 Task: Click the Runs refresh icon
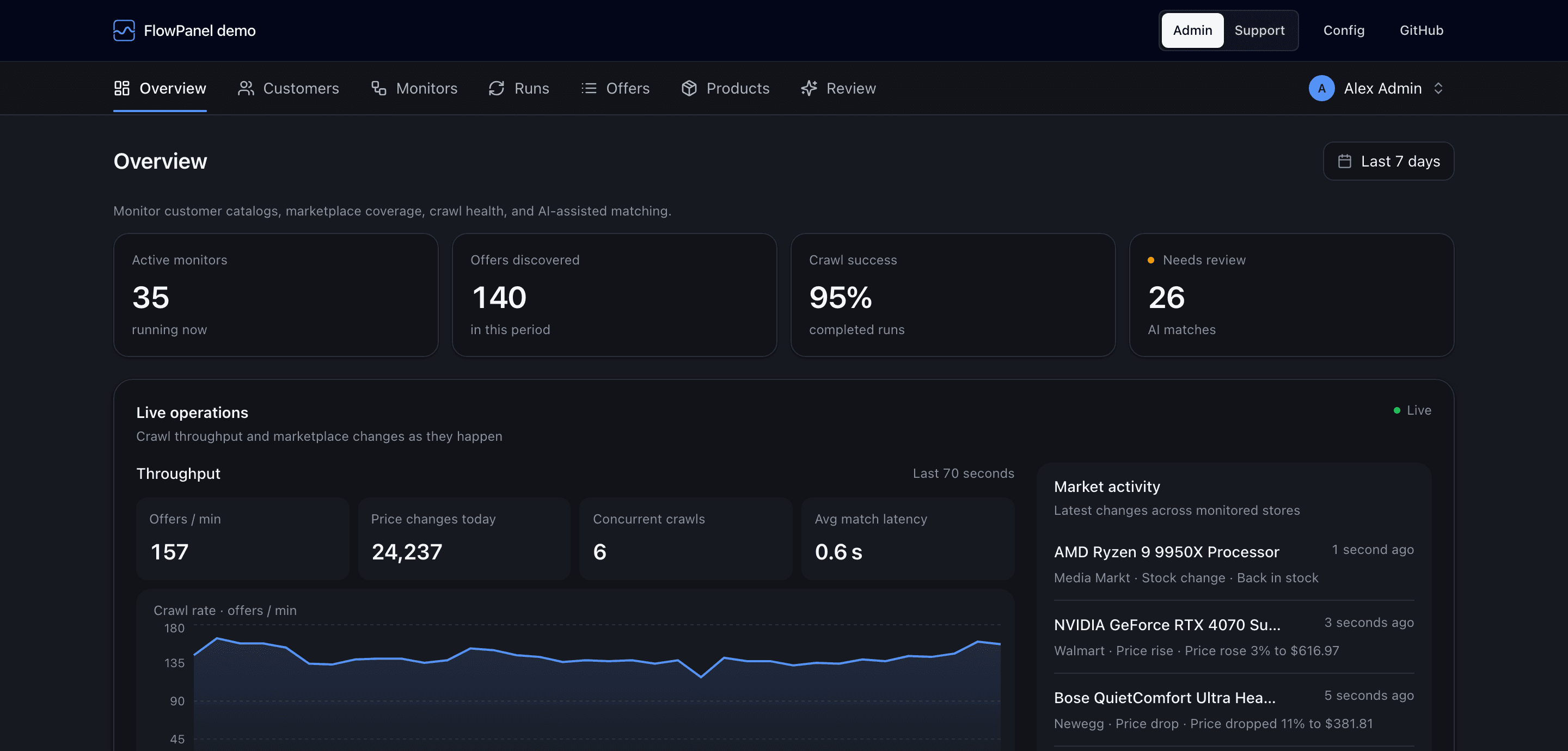click(x=497, y=88)
